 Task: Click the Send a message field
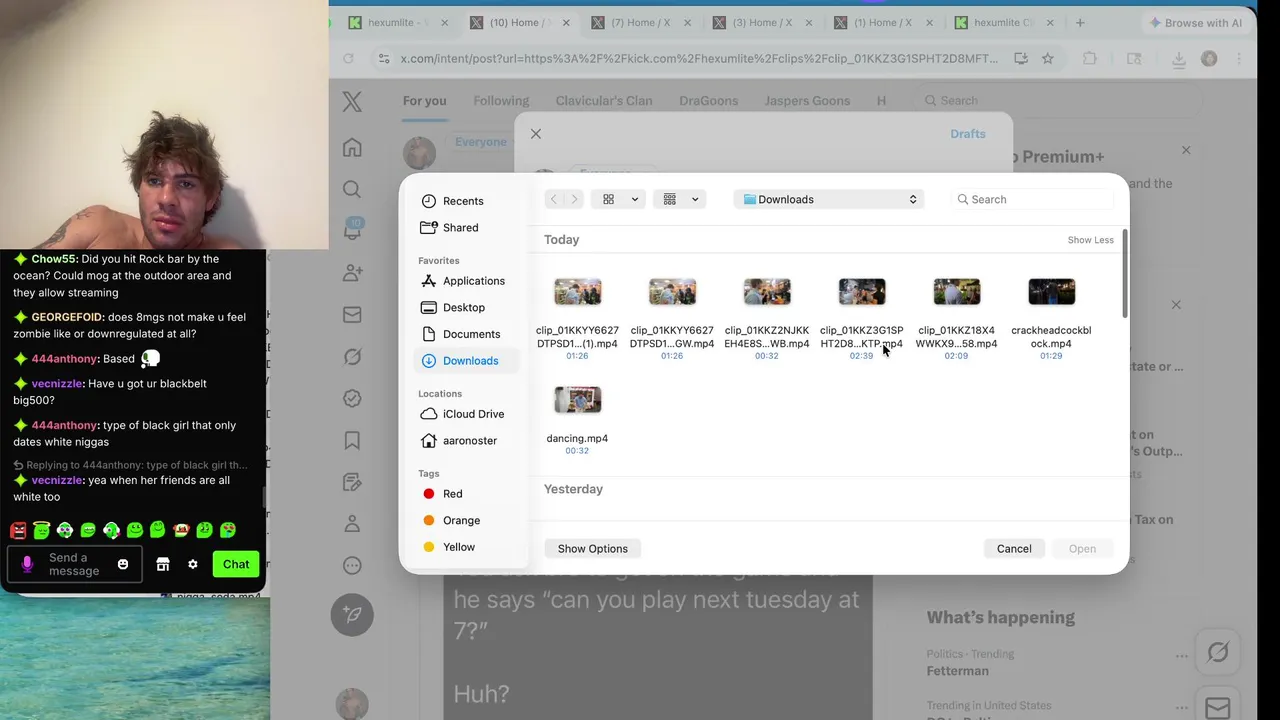point(74,565)
